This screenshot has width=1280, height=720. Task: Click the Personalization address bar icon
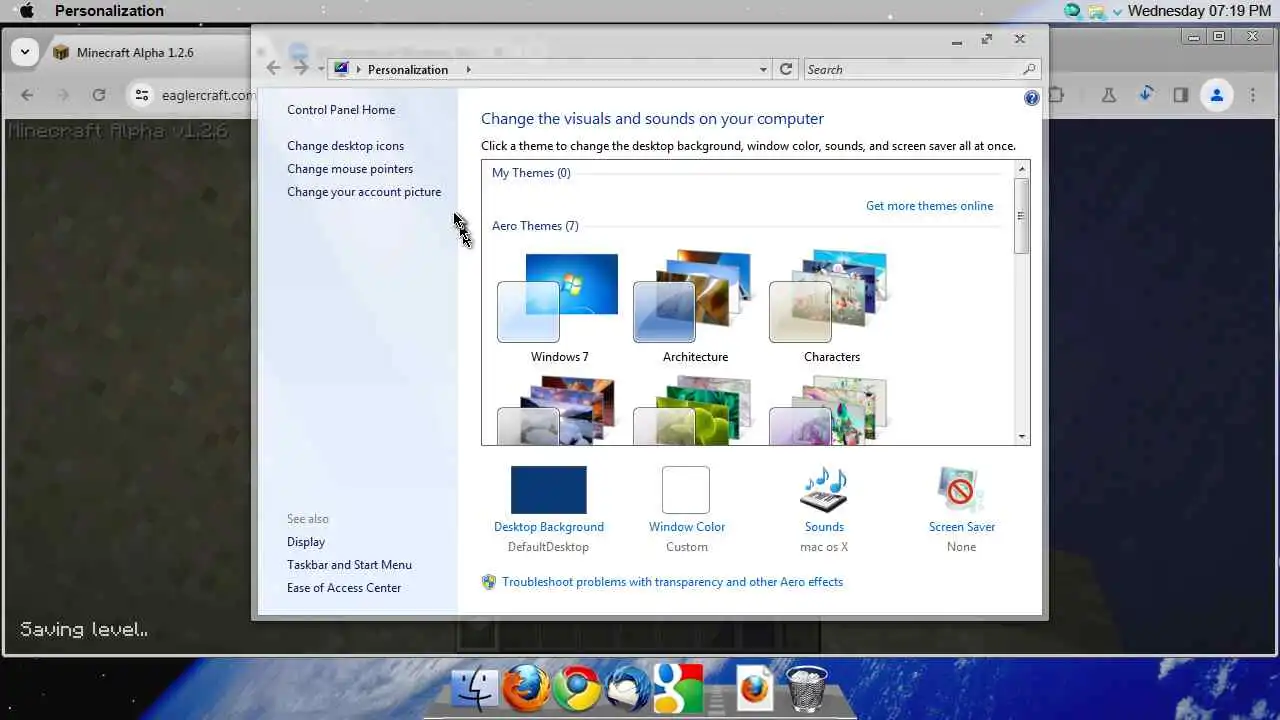click(342, 69)
